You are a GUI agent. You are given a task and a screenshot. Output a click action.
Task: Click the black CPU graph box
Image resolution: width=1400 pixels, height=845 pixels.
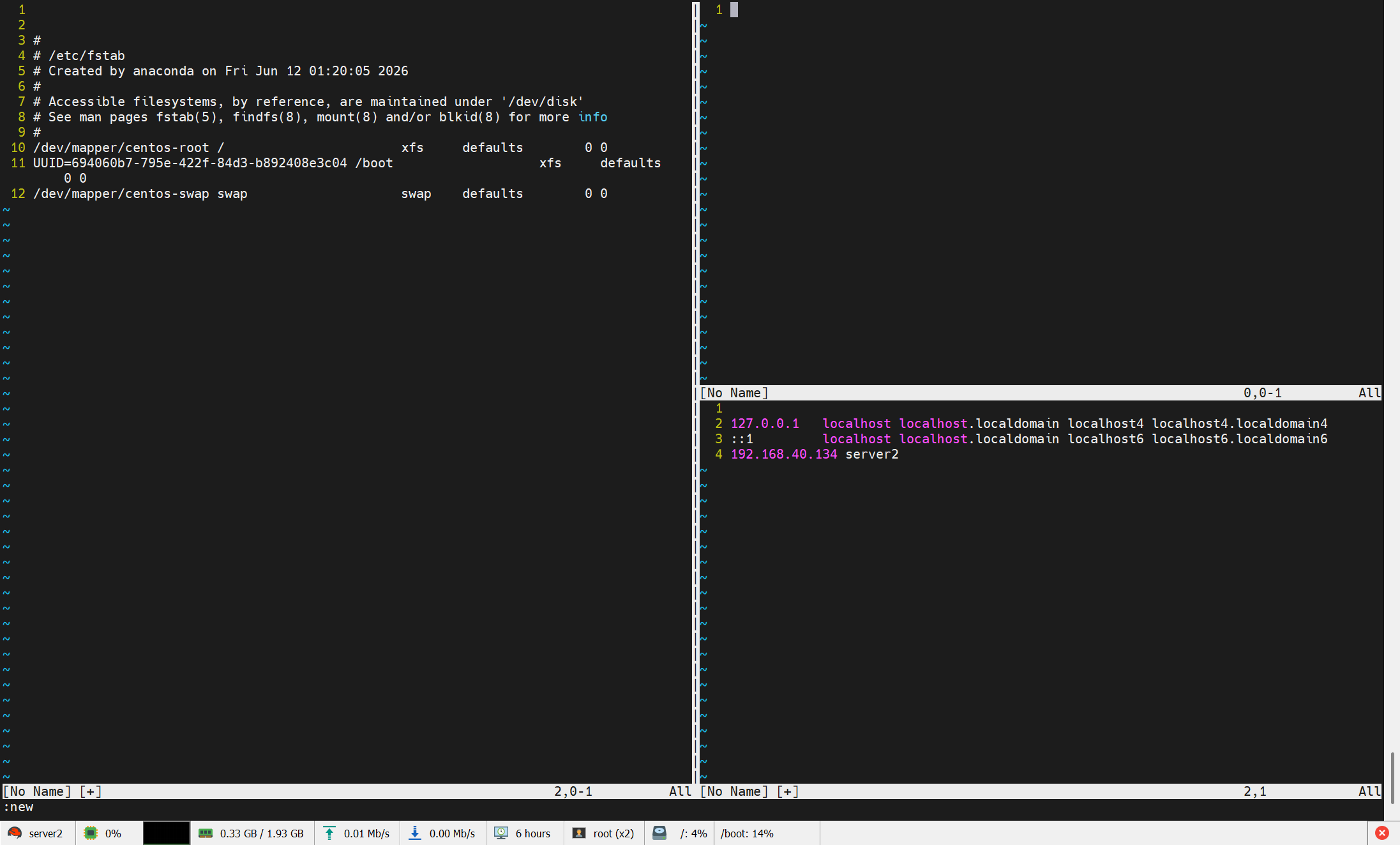pos(166,833)
